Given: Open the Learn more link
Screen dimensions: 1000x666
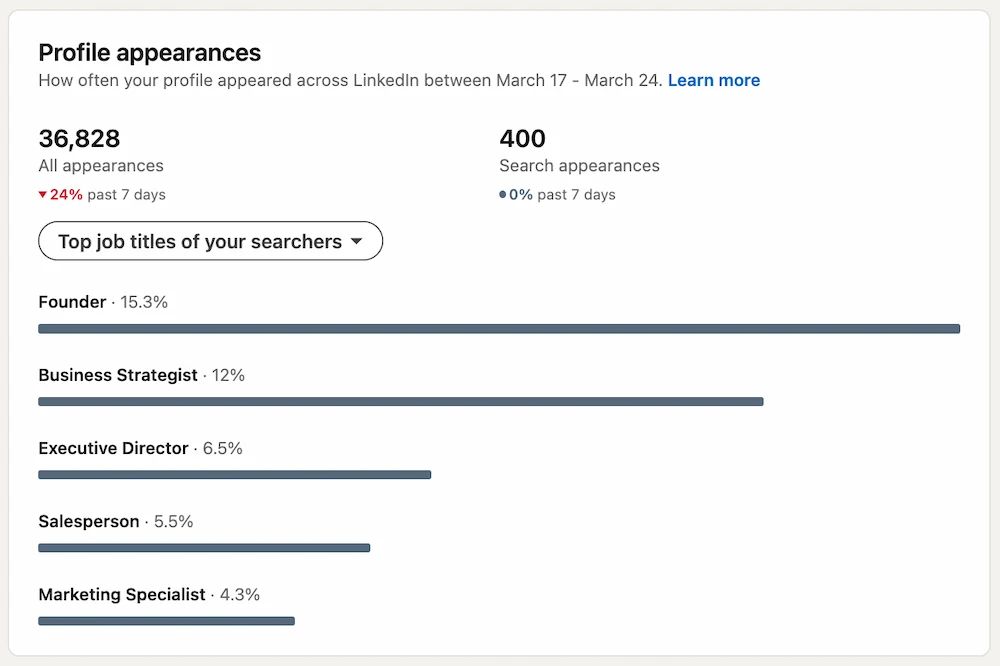Looking at the screenshot, I should tap(714, 80).
